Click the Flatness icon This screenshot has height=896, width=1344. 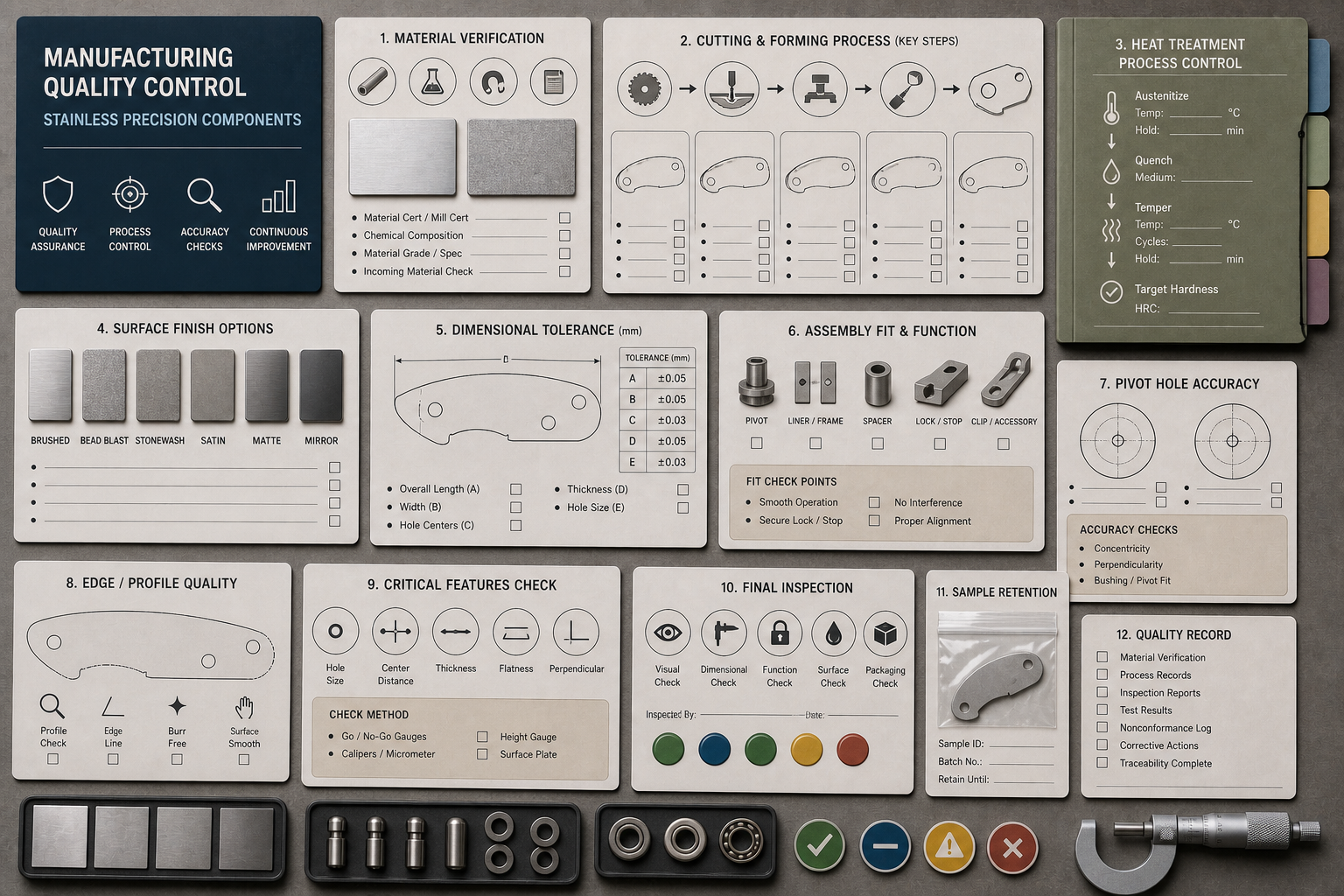(x=516, y=631)
